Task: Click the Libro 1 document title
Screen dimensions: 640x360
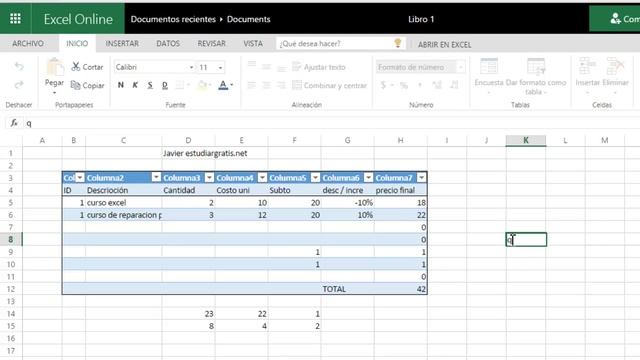Action: pyautogui.click(x=421, y=19)
